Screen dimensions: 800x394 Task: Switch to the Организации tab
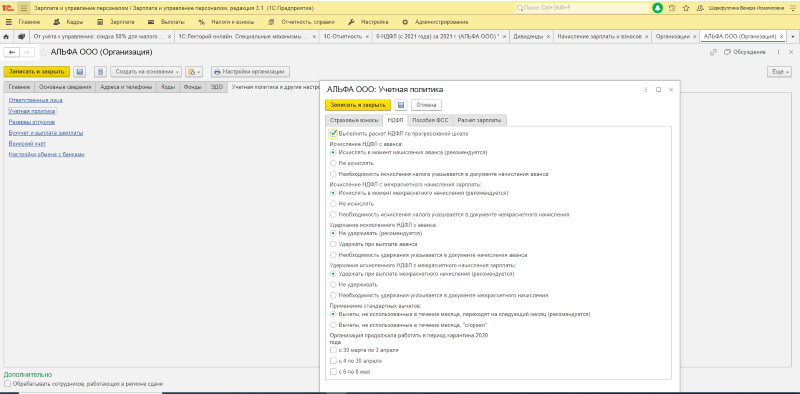pos(672,37)
